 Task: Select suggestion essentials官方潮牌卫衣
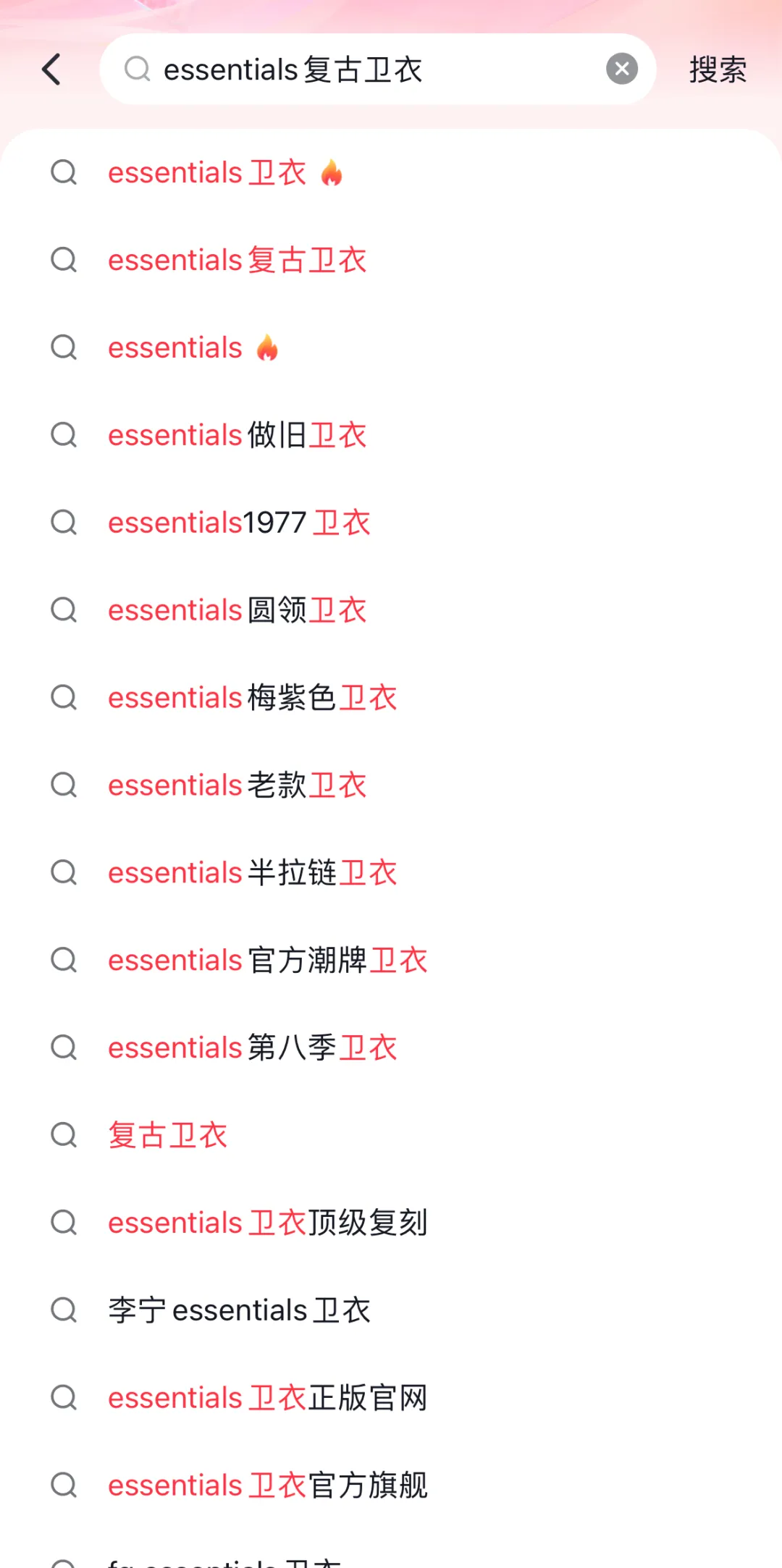(x=391, y=961)
